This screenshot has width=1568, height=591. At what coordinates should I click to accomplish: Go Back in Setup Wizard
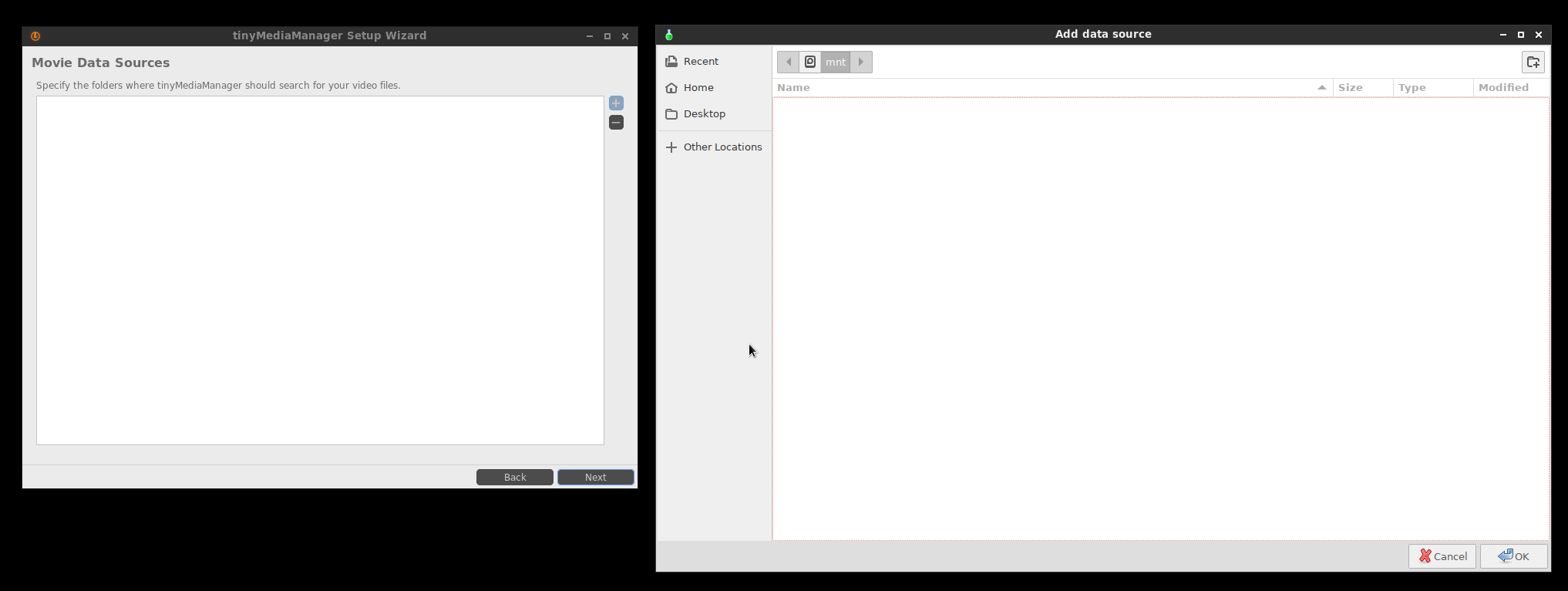click(515, 477)
